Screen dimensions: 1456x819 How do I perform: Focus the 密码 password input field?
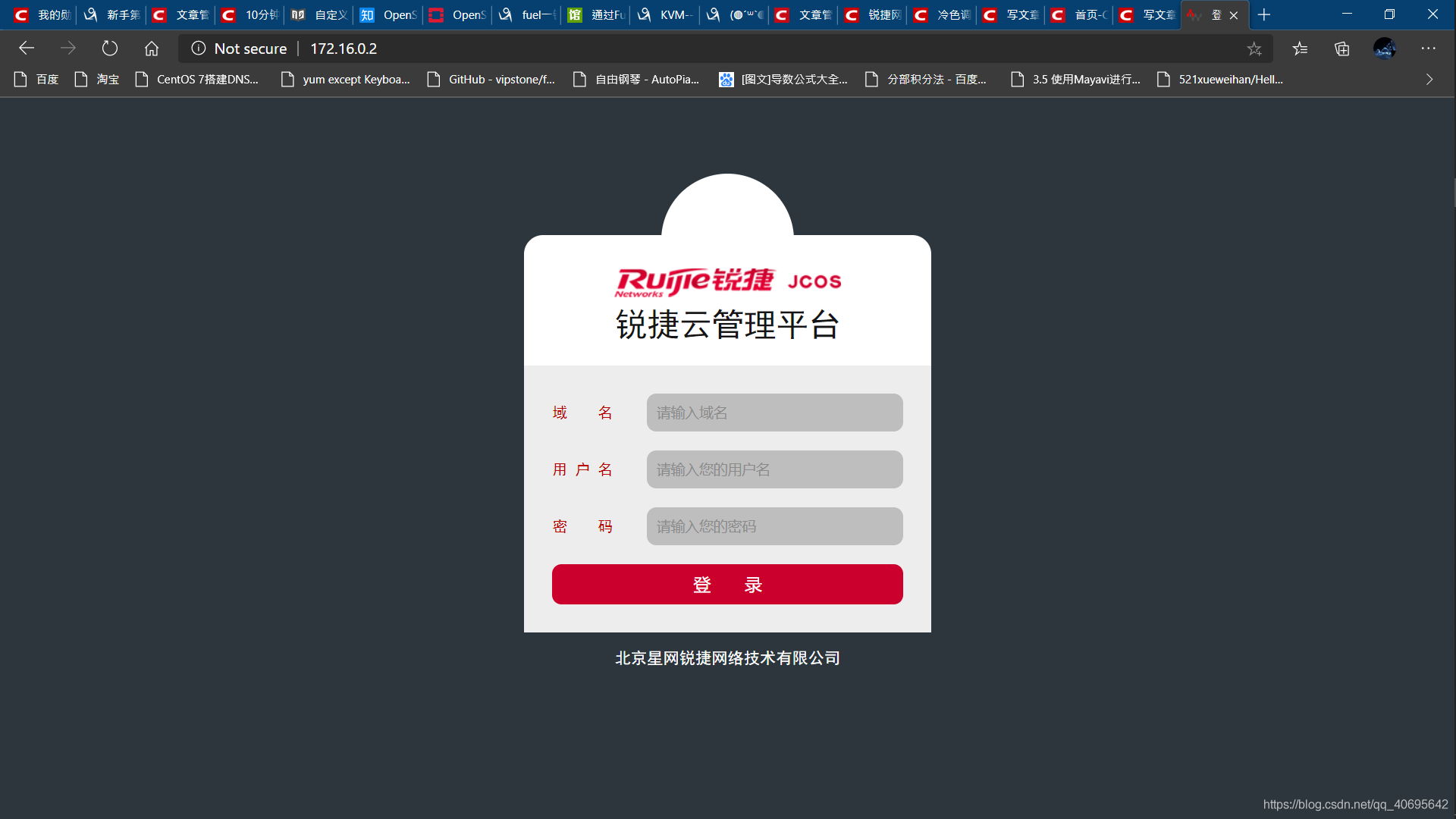click(x=774, y=526)
